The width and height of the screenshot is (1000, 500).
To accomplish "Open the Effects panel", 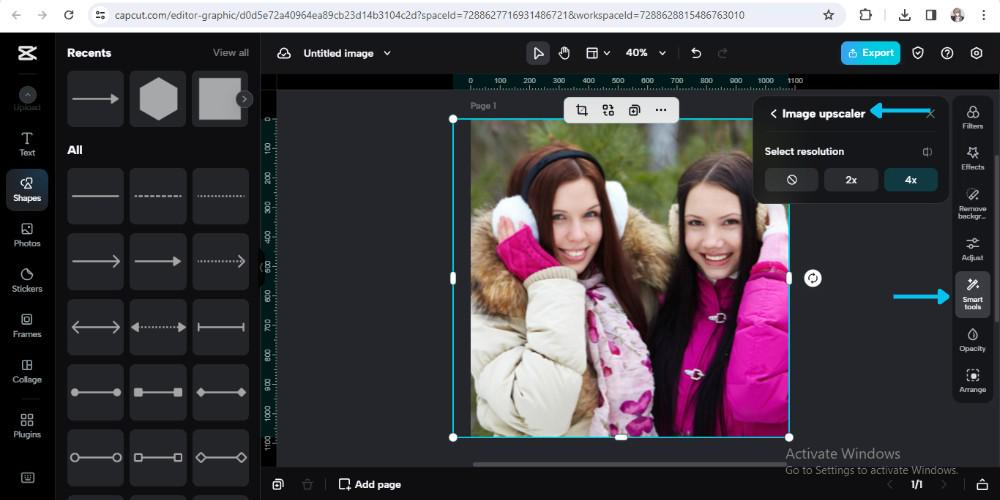I will (x=973, y=158).
